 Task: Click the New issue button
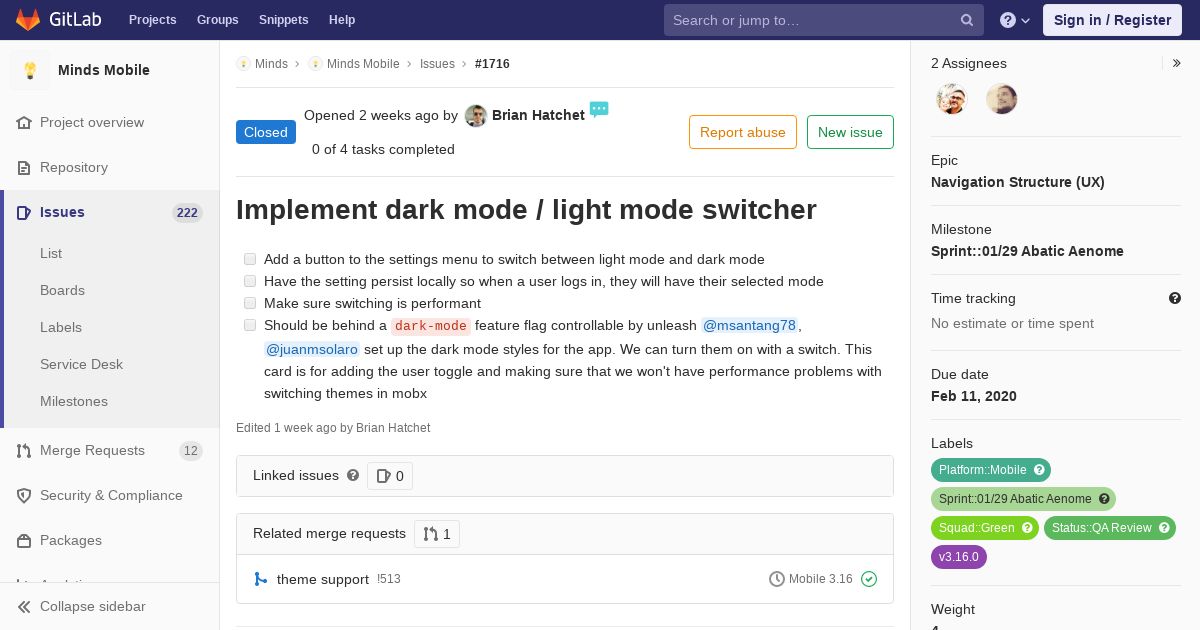point(850,132)
